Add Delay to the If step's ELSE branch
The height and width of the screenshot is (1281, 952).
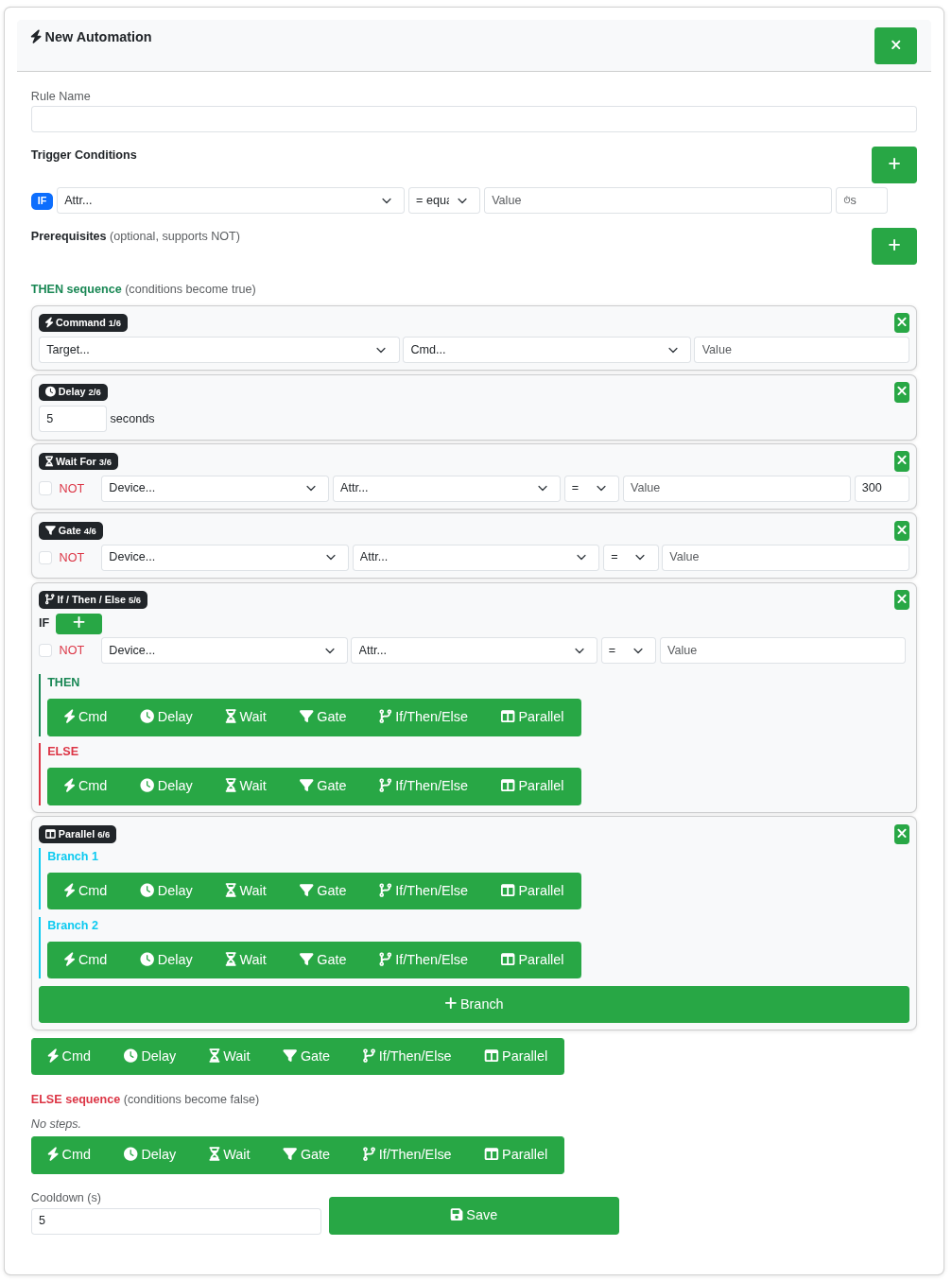(x=166, y=786)
